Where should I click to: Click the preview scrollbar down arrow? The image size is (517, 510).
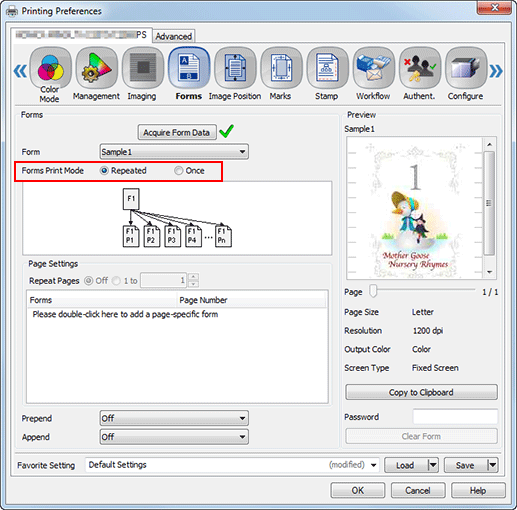point(489,272)
